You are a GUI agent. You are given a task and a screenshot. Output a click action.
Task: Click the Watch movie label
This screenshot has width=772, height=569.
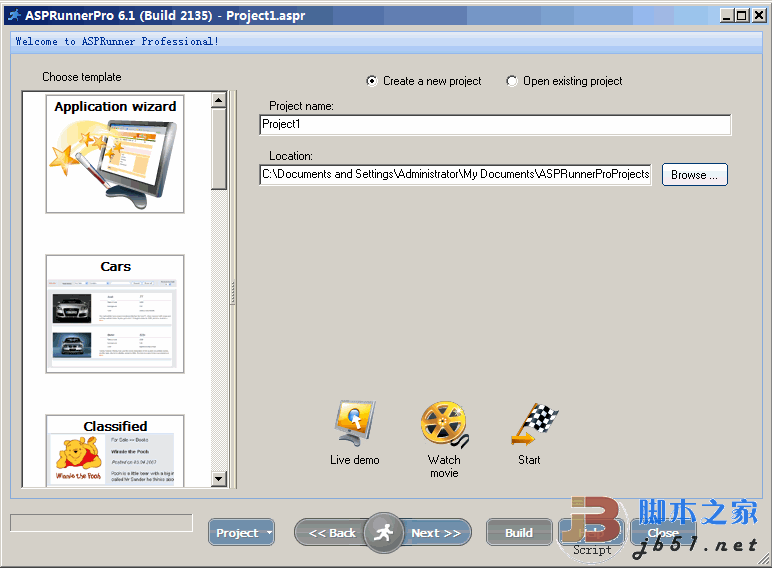444,466
